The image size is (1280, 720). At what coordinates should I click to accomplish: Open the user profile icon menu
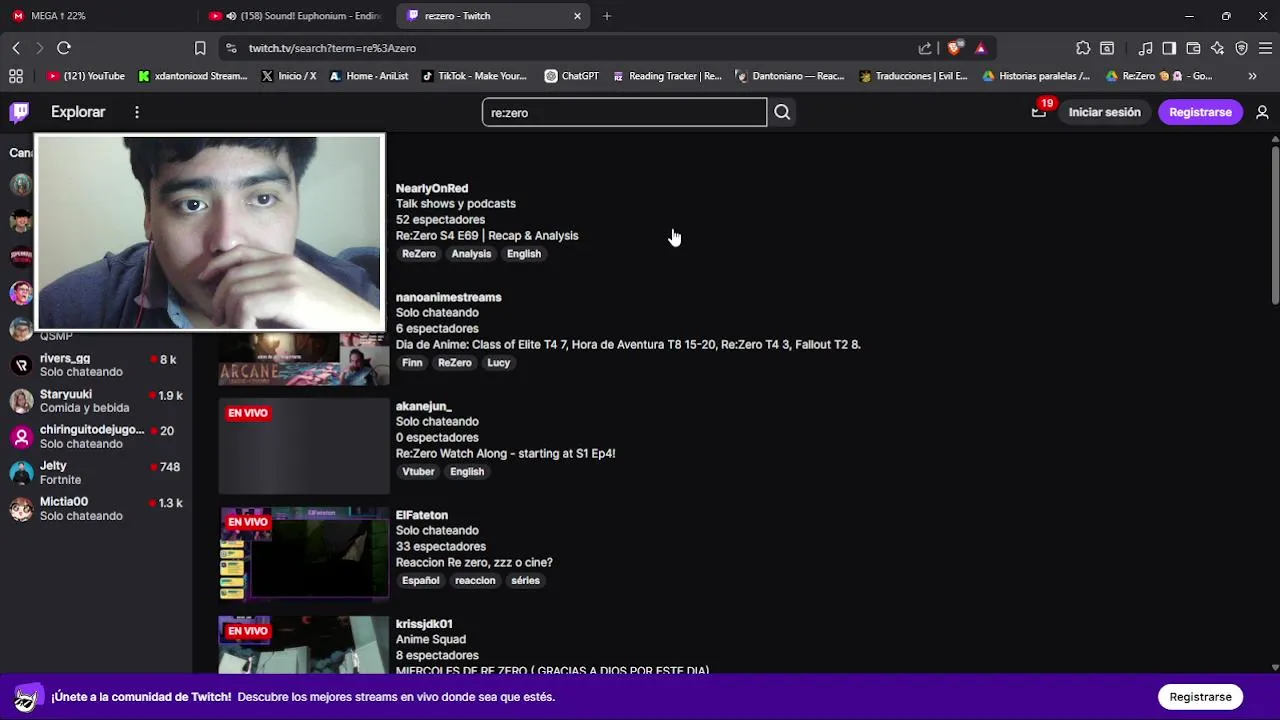point(1262,112)
